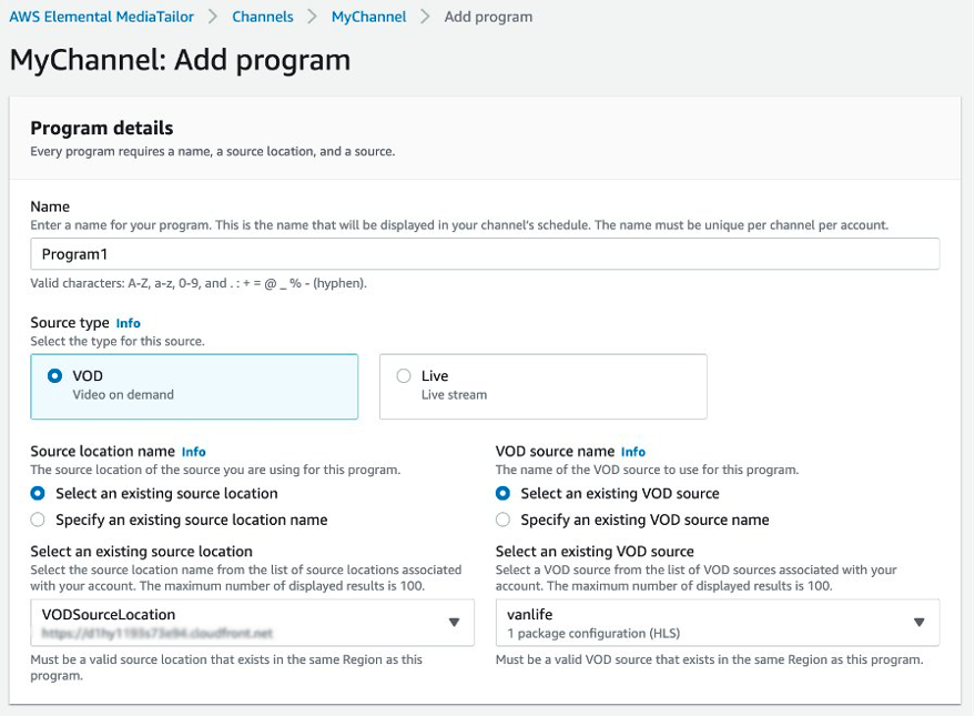Open MyChannel breadcrumb link

tap(368, 17)
